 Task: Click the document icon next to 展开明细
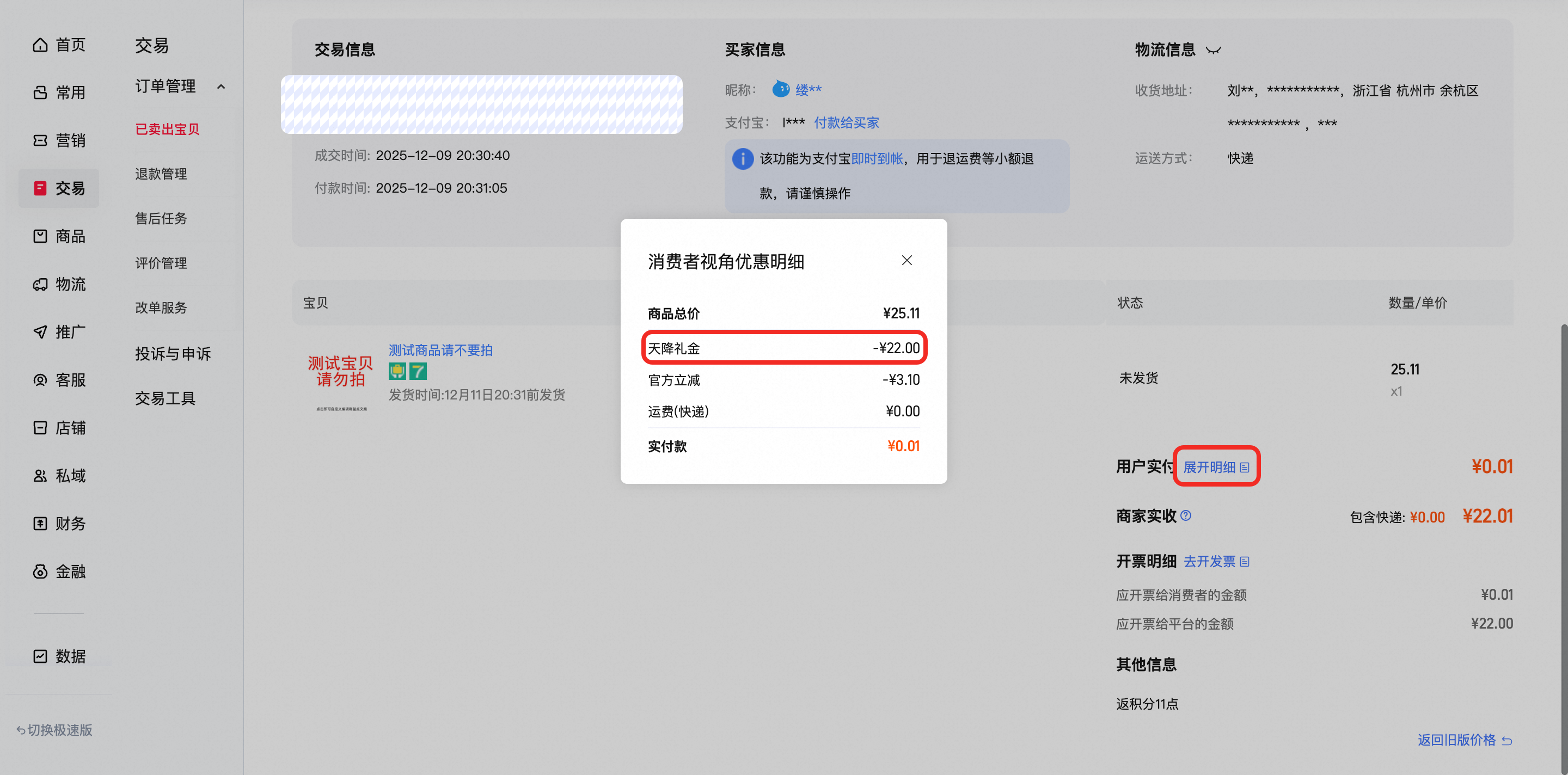point(1245,467)
